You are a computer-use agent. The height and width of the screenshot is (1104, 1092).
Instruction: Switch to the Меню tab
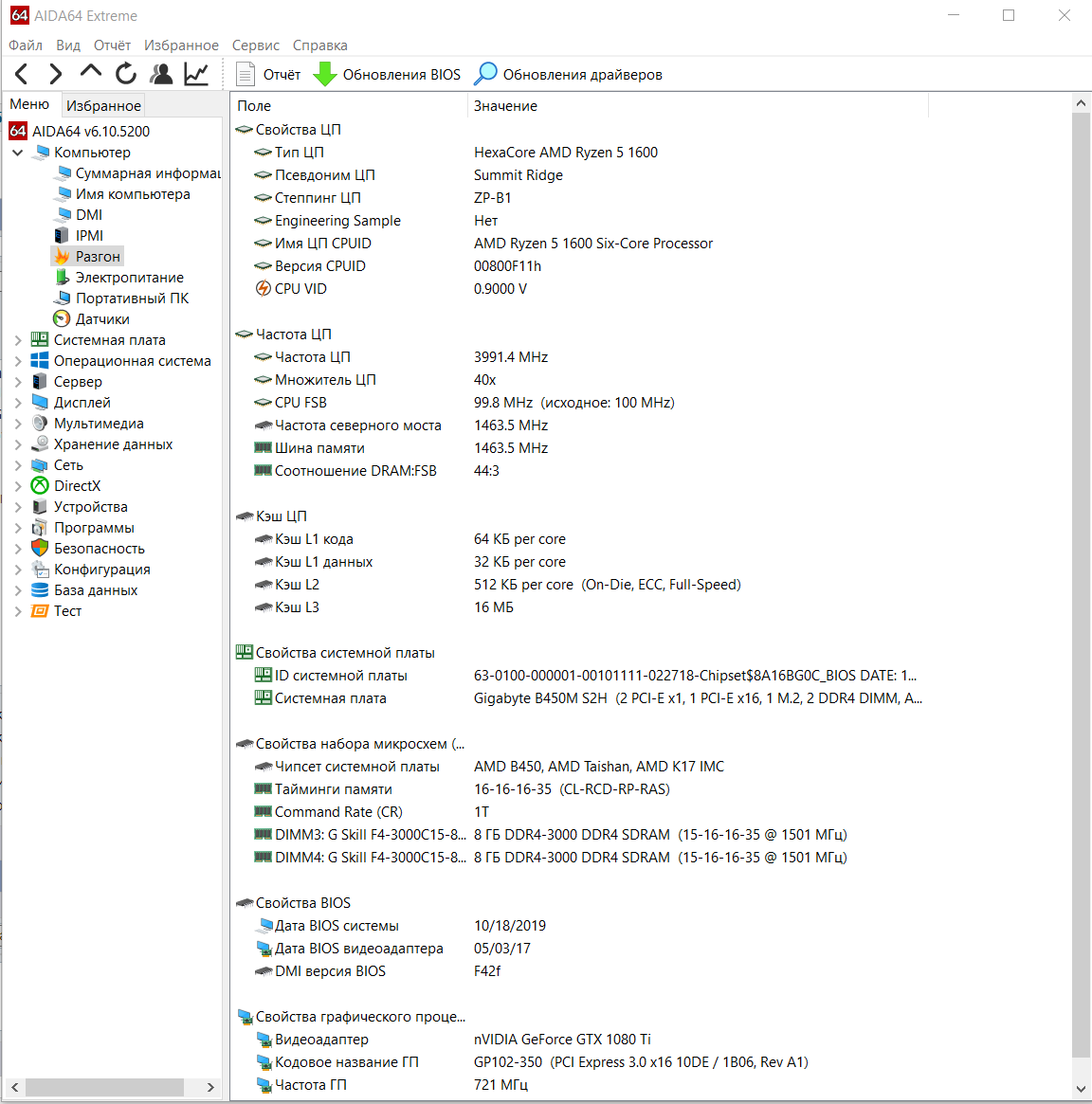tap(29, 104)
